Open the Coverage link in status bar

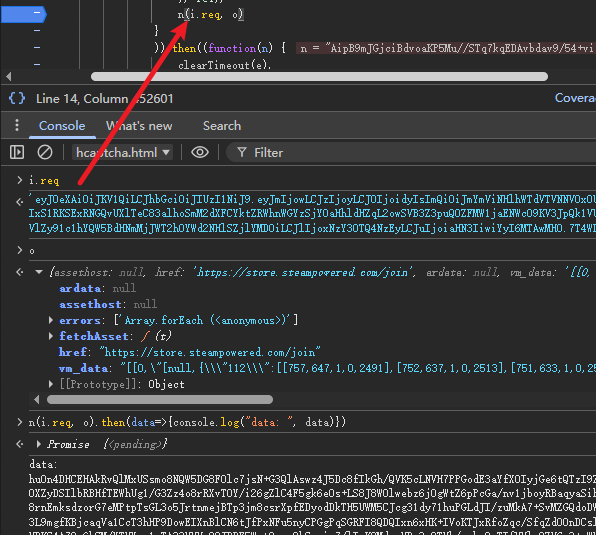[x=575, y=98]
